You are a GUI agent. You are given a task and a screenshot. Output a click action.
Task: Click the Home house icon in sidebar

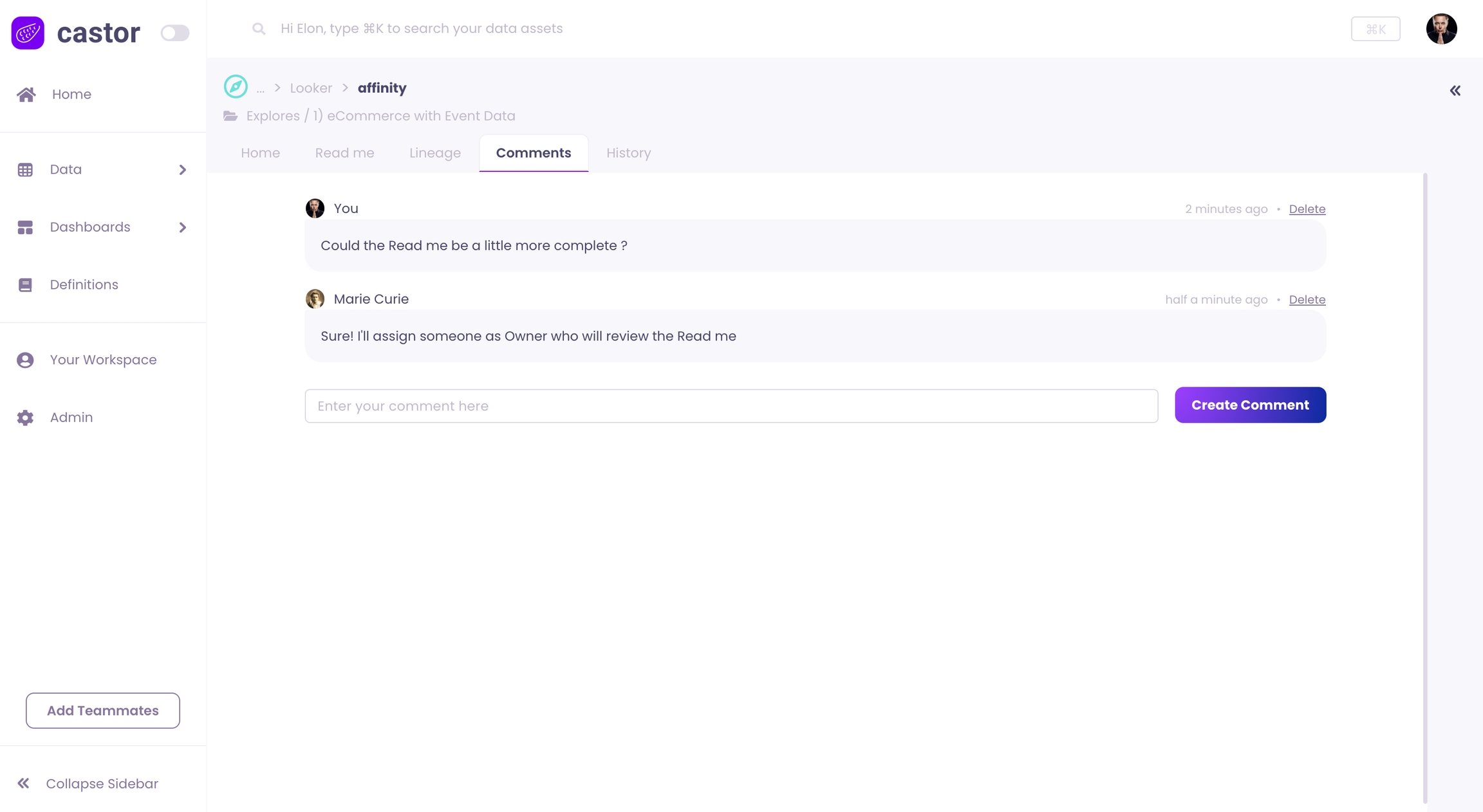pyautogui.click(x=26, y=95)
